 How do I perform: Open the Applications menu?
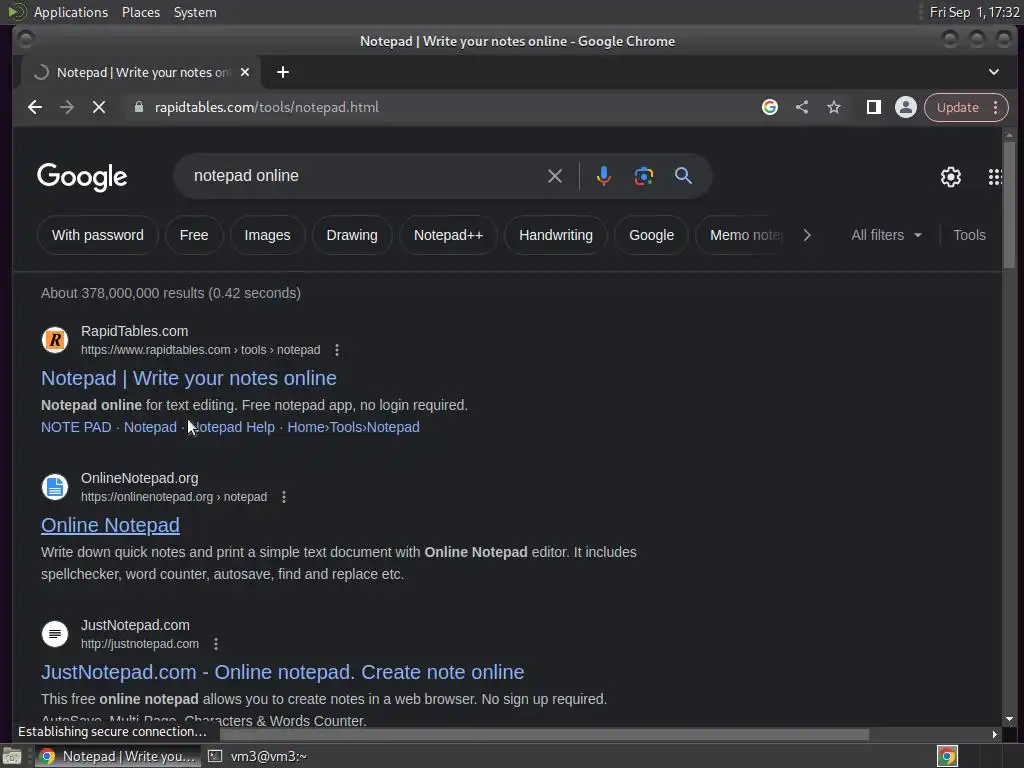pos(71,12)
